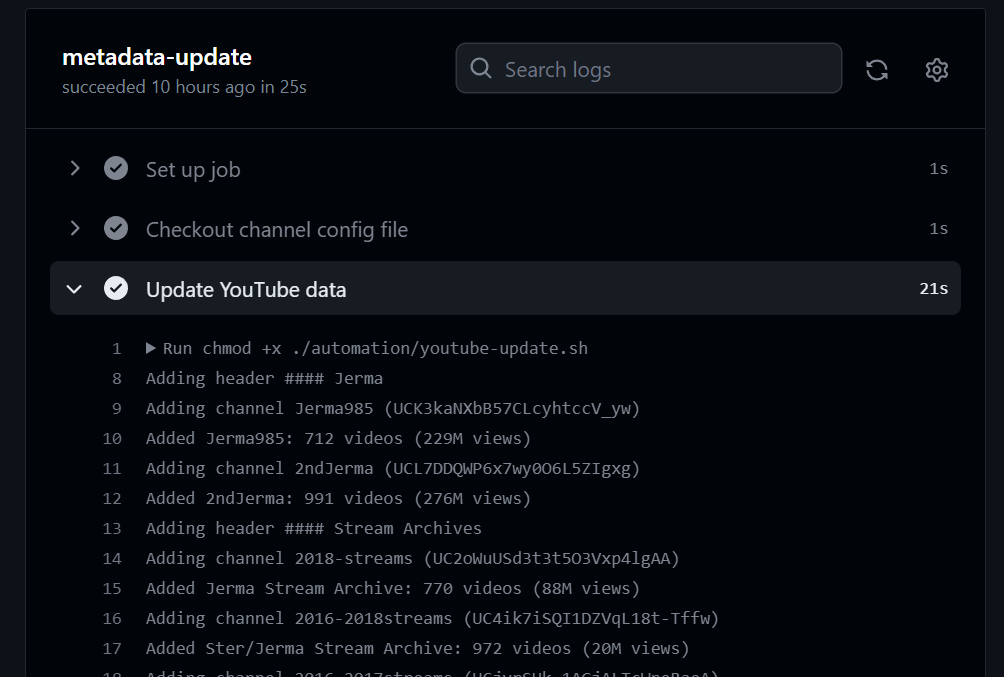Click the Checkout channel config file title
Image resolution: width=1004 pixels, height=677 pixels.
(x=277, y=229)
